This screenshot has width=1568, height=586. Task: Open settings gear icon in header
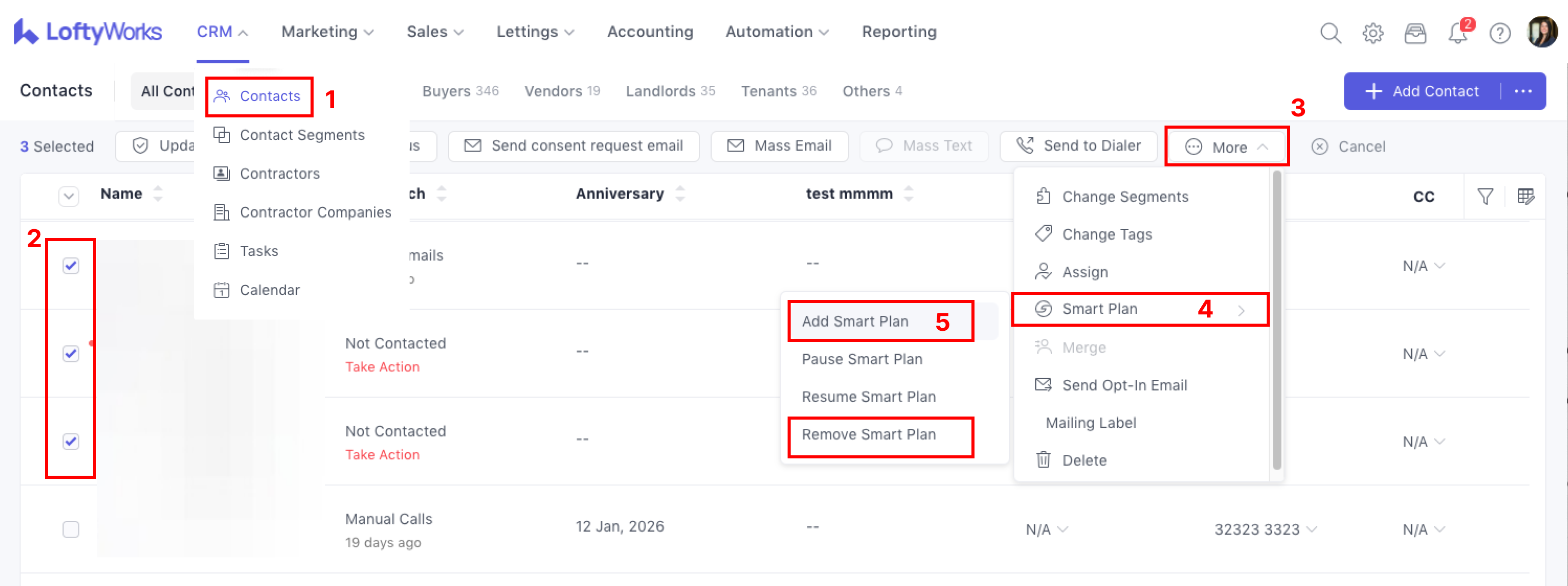(1372, 32)
